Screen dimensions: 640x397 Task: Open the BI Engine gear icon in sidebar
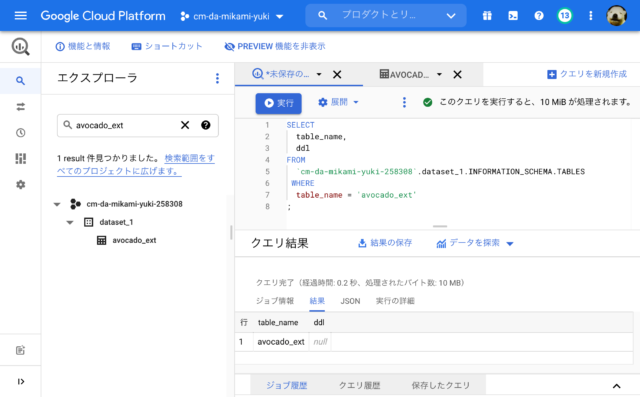point(20,184)
